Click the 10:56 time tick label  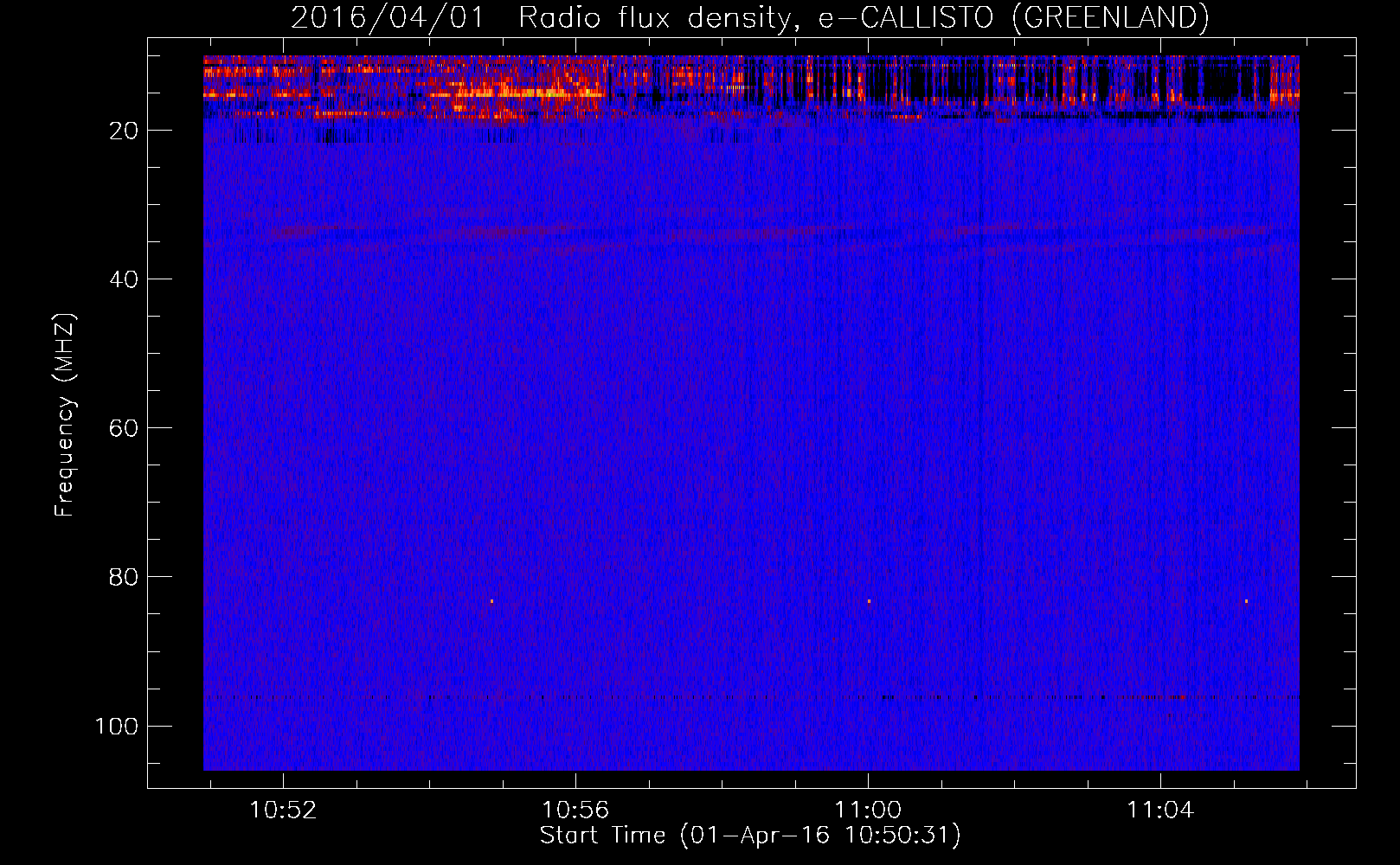point(575,811)
